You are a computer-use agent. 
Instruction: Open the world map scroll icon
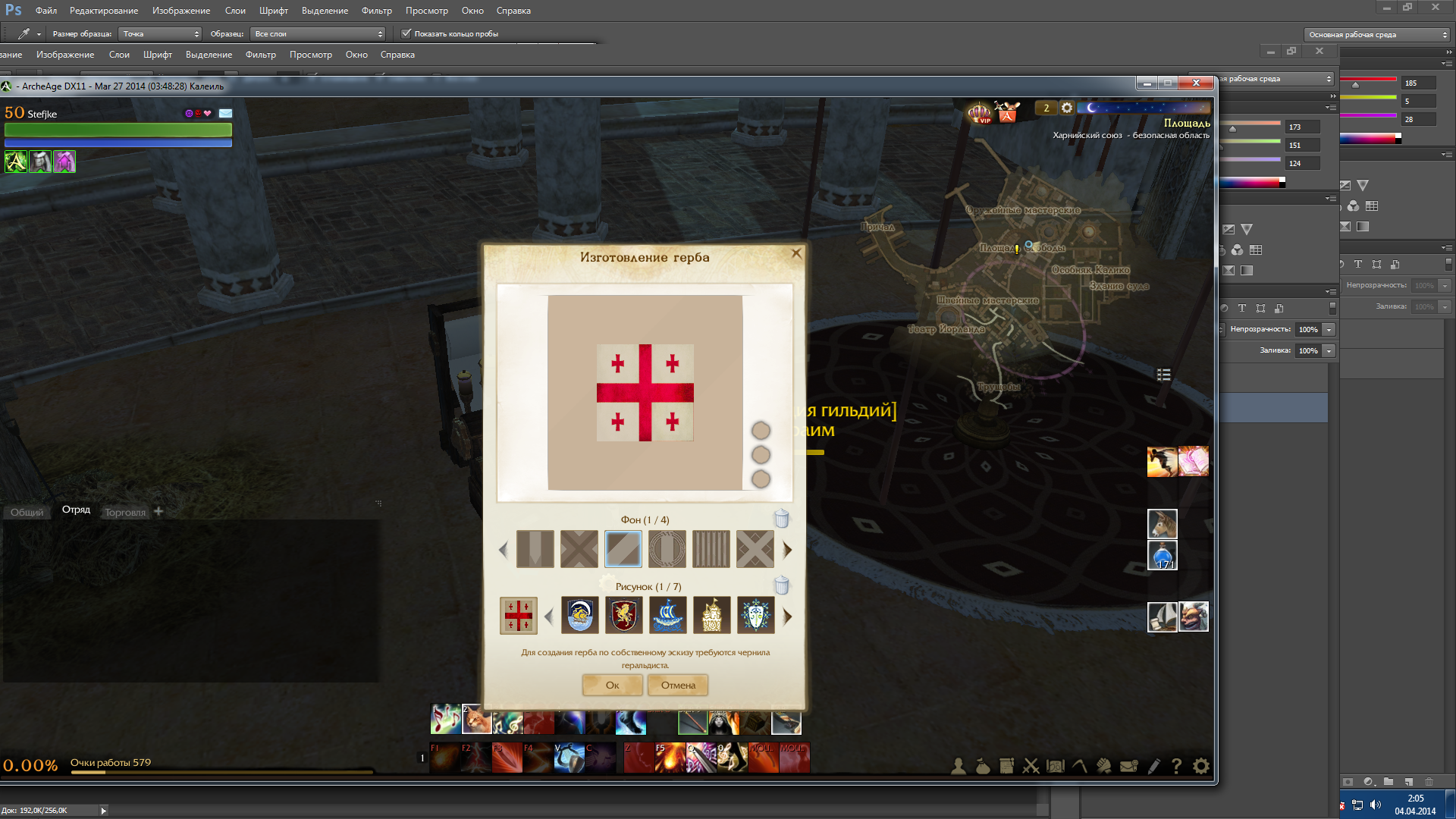pyautogui.click(x=1055, y=766)
